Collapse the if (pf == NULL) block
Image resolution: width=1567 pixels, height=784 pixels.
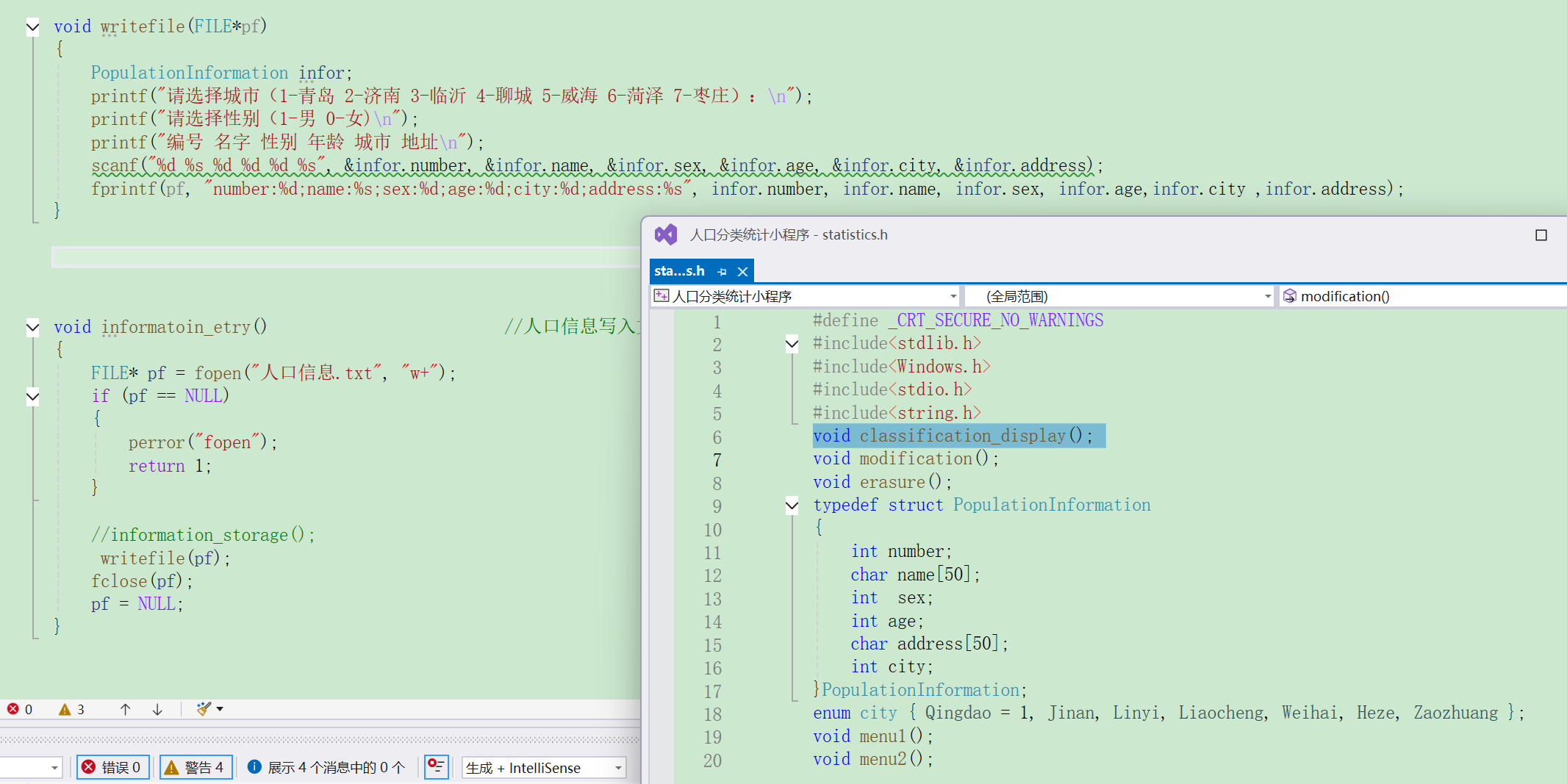(32, 397)
